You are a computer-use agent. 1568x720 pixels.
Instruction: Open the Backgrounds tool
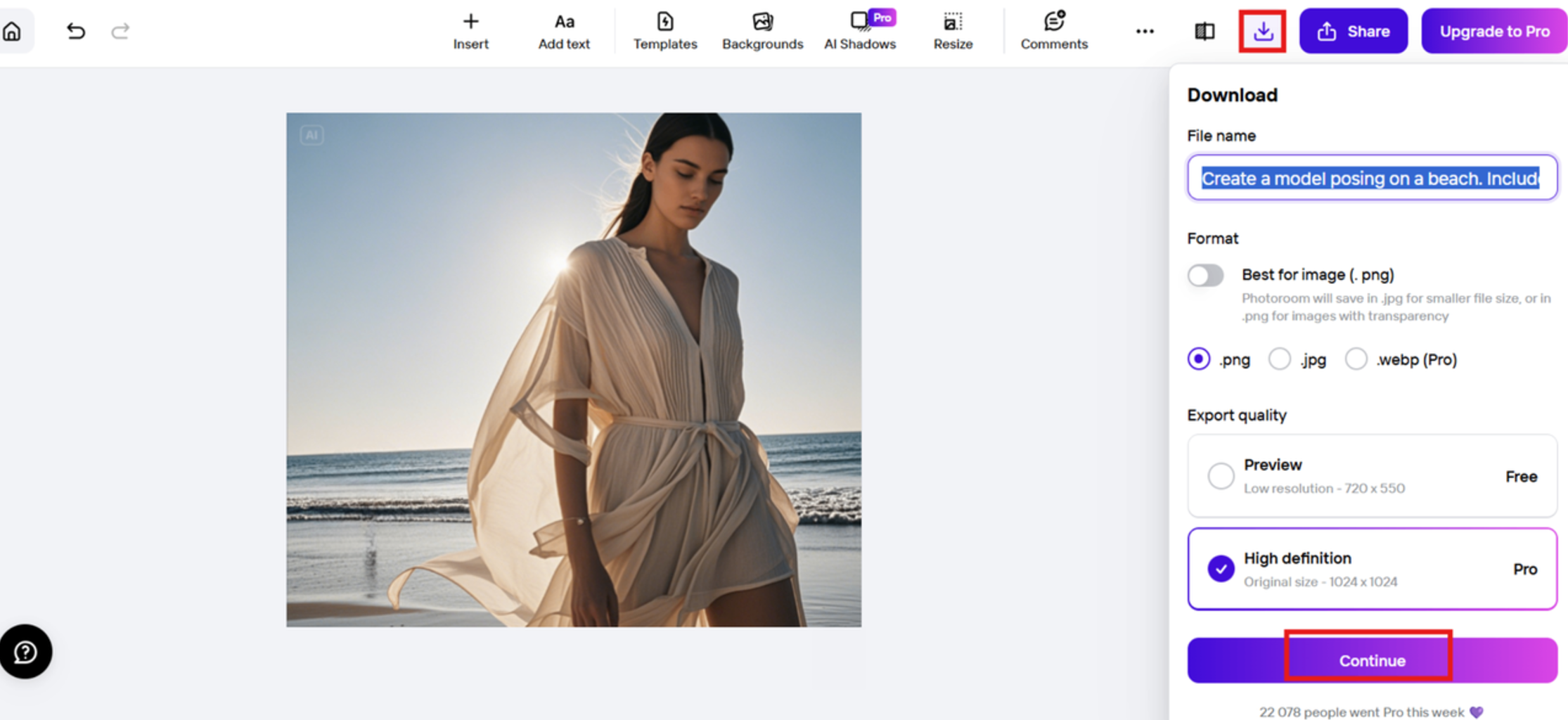pyautogui.click(x=762, y=32)
